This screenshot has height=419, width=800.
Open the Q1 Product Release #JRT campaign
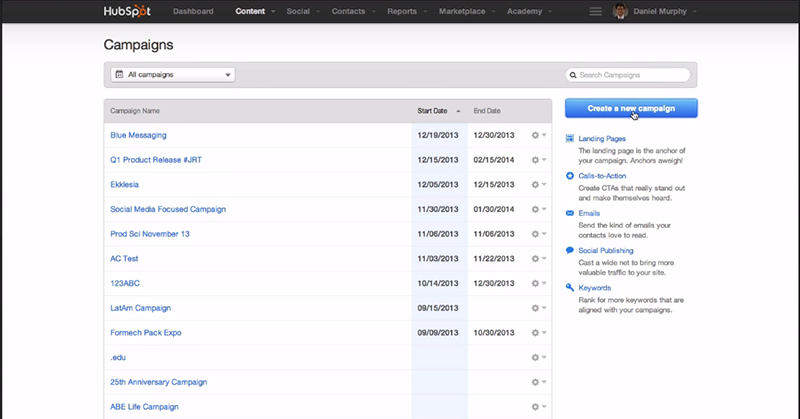157,160
